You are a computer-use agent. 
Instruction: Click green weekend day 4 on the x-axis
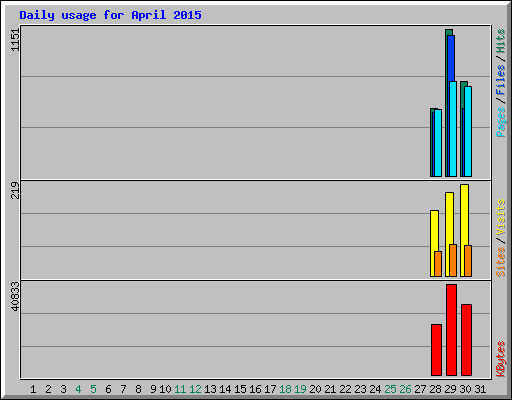pyautogui.click(x=78, y=389)
